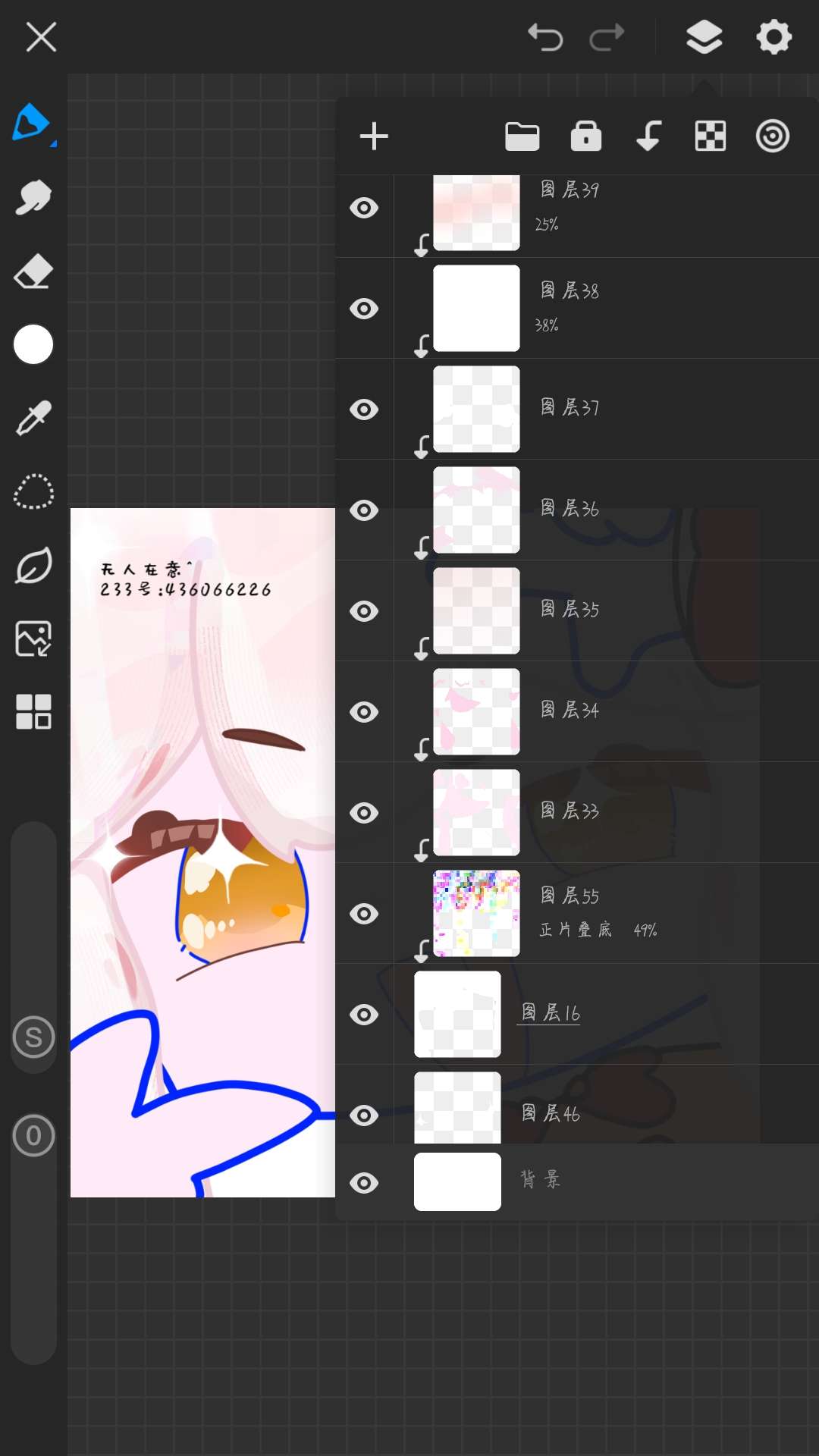819x1456 pixels.
Task: Open the white color swatch
Action: (33, 345)
